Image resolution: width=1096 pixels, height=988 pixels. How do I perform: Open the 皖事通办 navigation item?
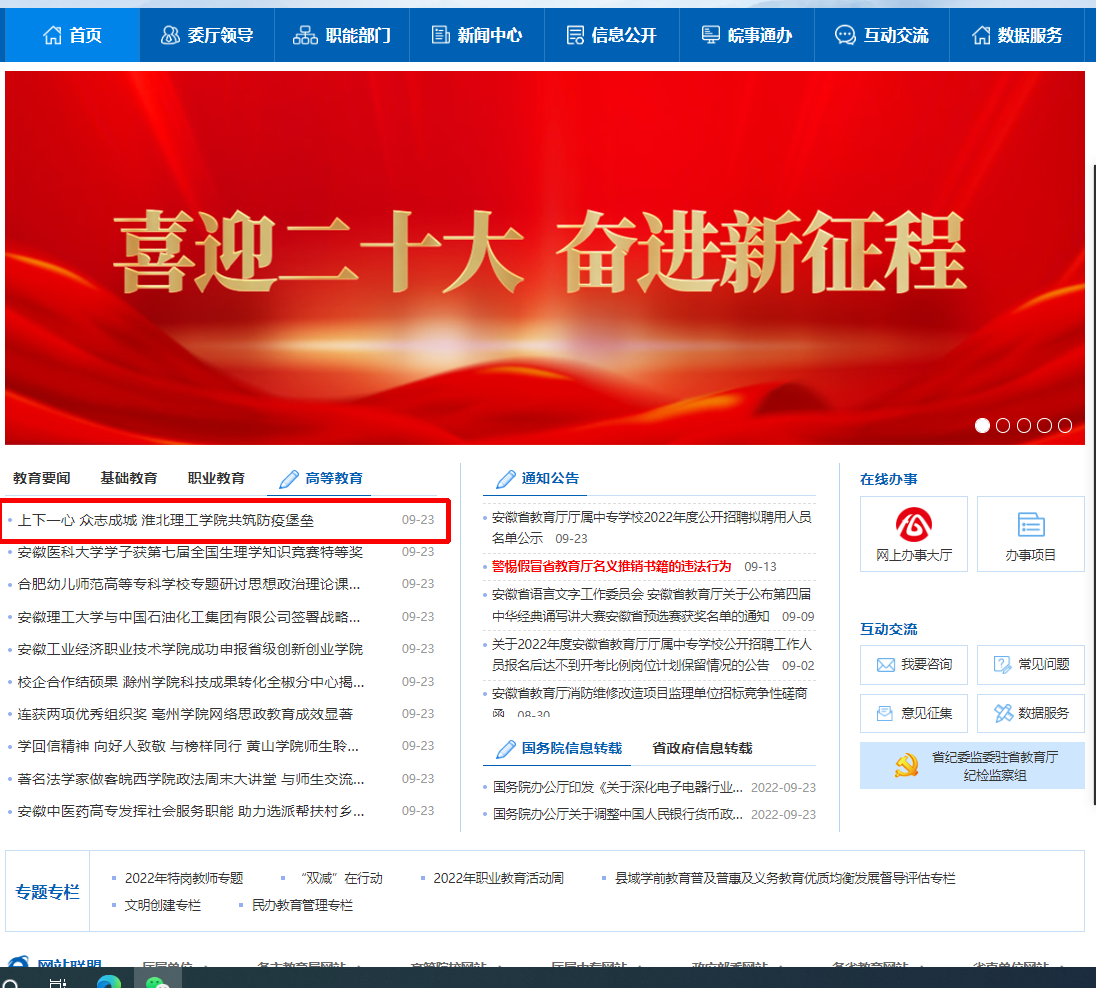[x=746, y=35]
